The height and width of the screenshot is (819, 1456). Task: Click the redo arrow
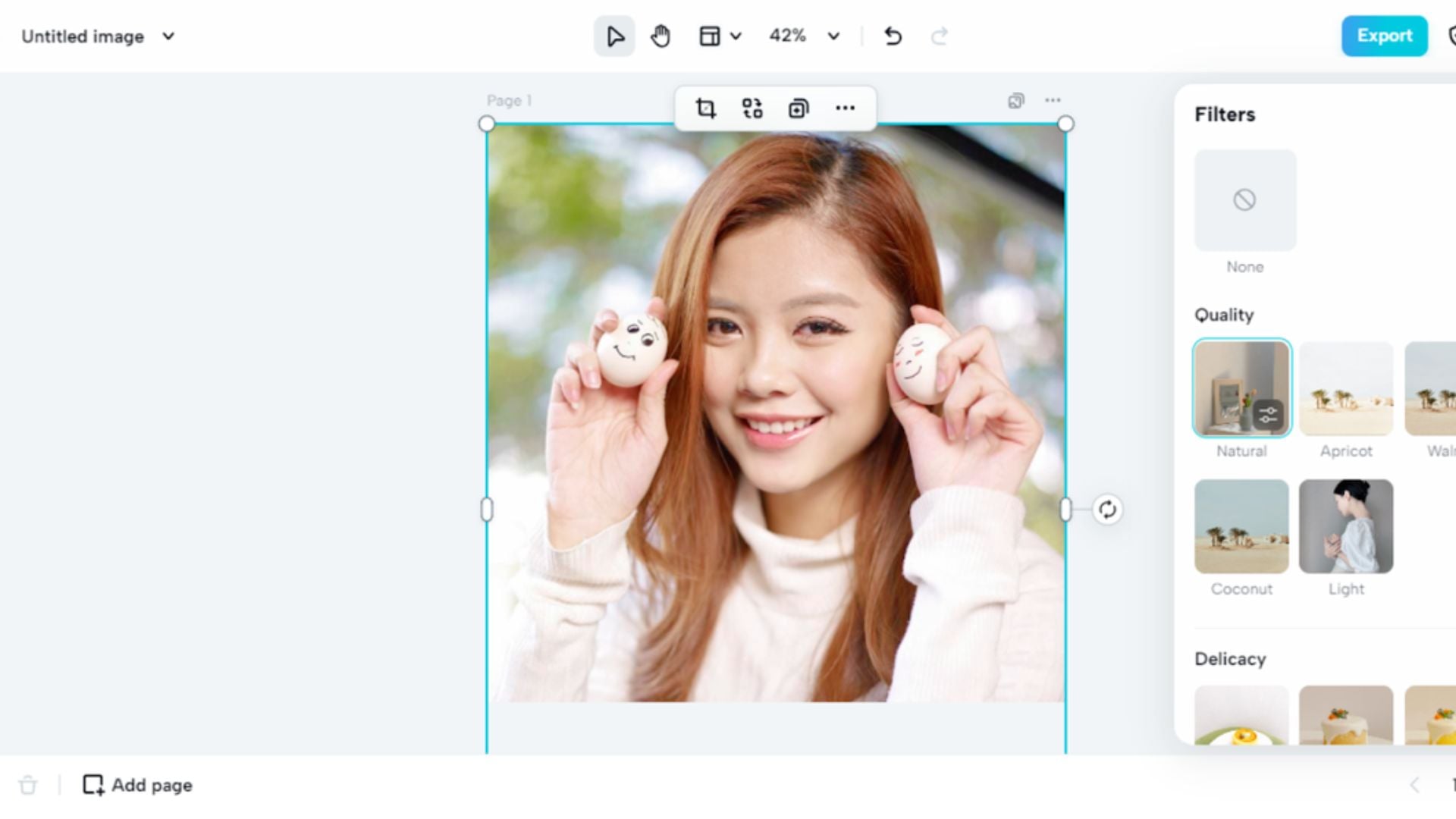tap(939, 36)
